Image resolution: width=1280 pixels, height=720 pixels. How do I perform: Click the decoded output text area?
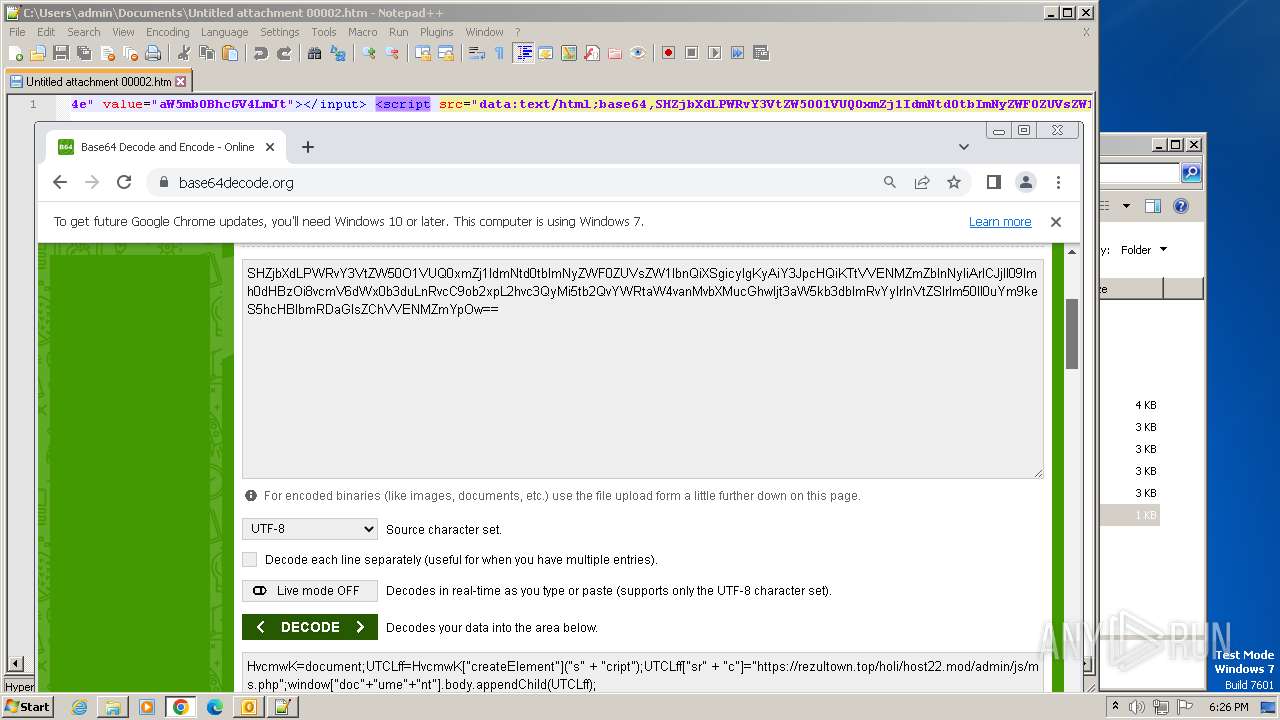(x=643, y=674)
